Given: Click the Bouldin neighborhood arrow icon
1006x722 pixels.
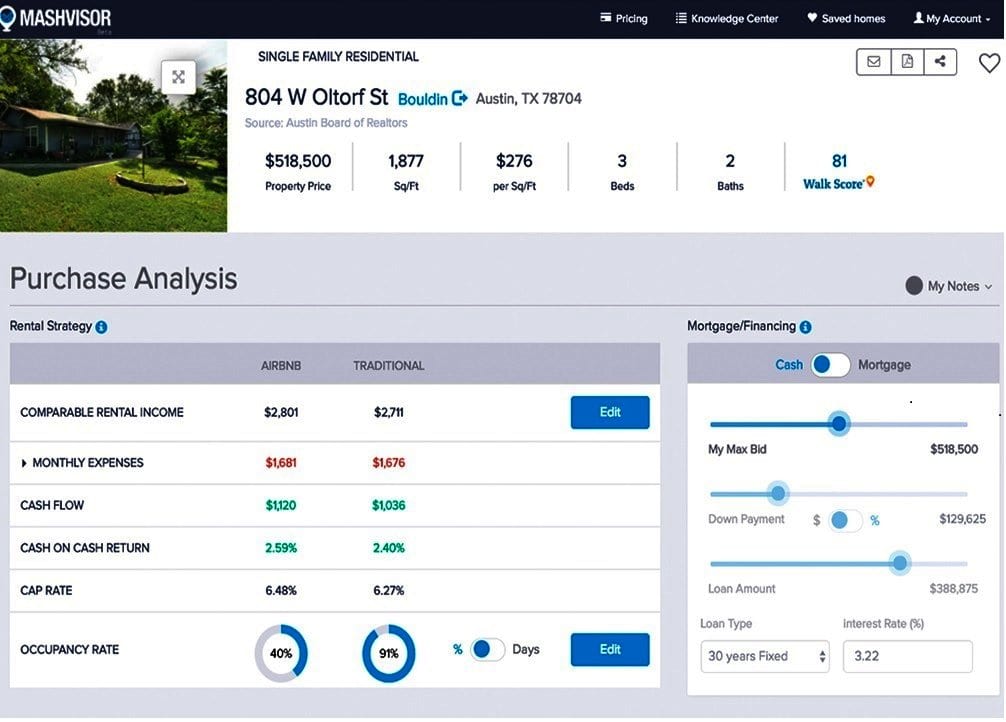Looking at the screenshot, I should click(460, 98).
